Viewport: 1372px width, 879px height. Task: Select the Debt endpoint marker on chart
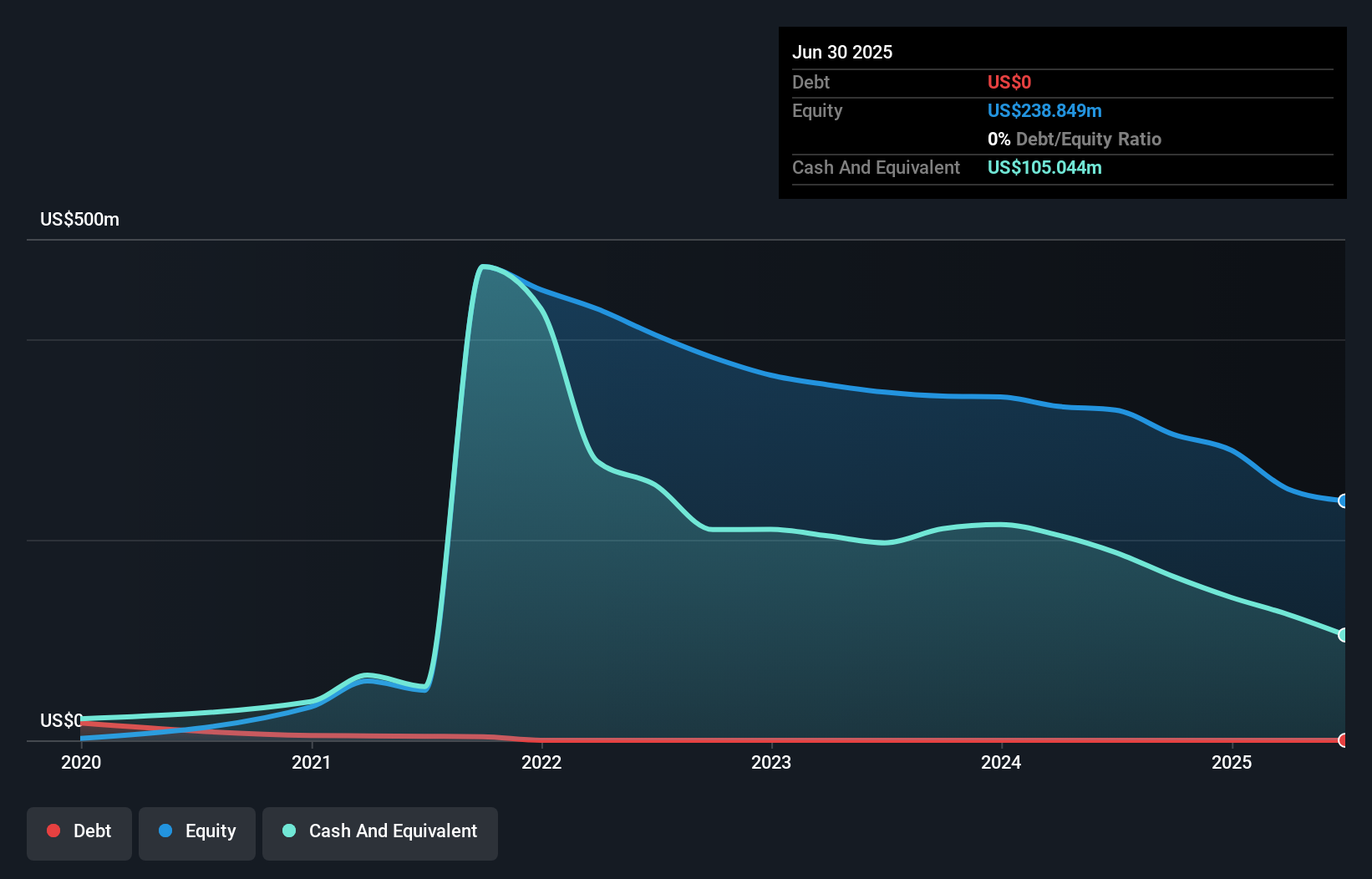click(1344, 740)
